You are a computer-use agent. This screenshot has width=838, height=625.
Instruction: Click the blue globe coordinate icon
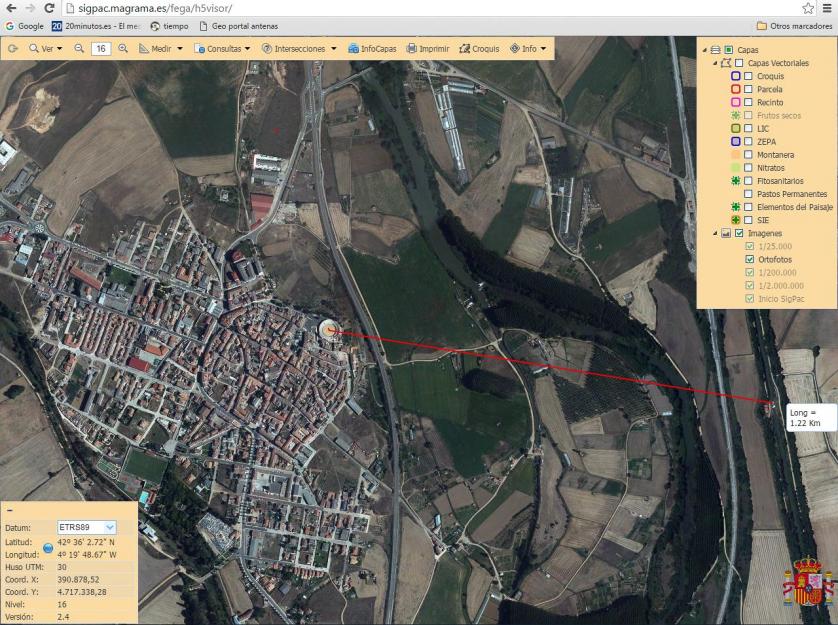48,547
